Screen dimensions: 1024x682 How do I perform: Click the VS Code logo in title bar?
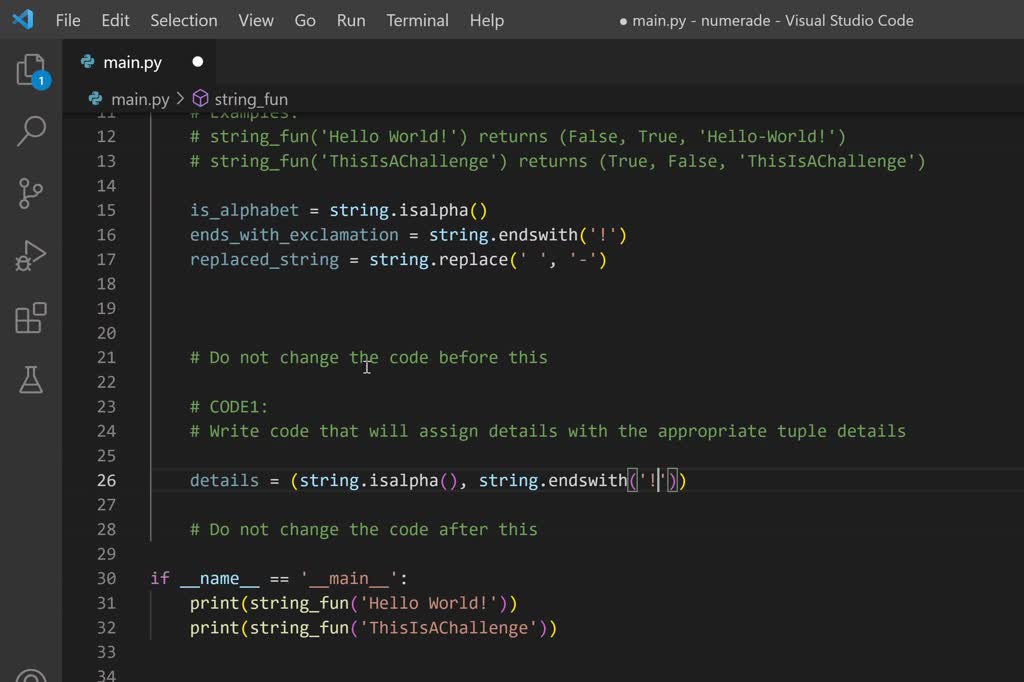click(22, 19)
